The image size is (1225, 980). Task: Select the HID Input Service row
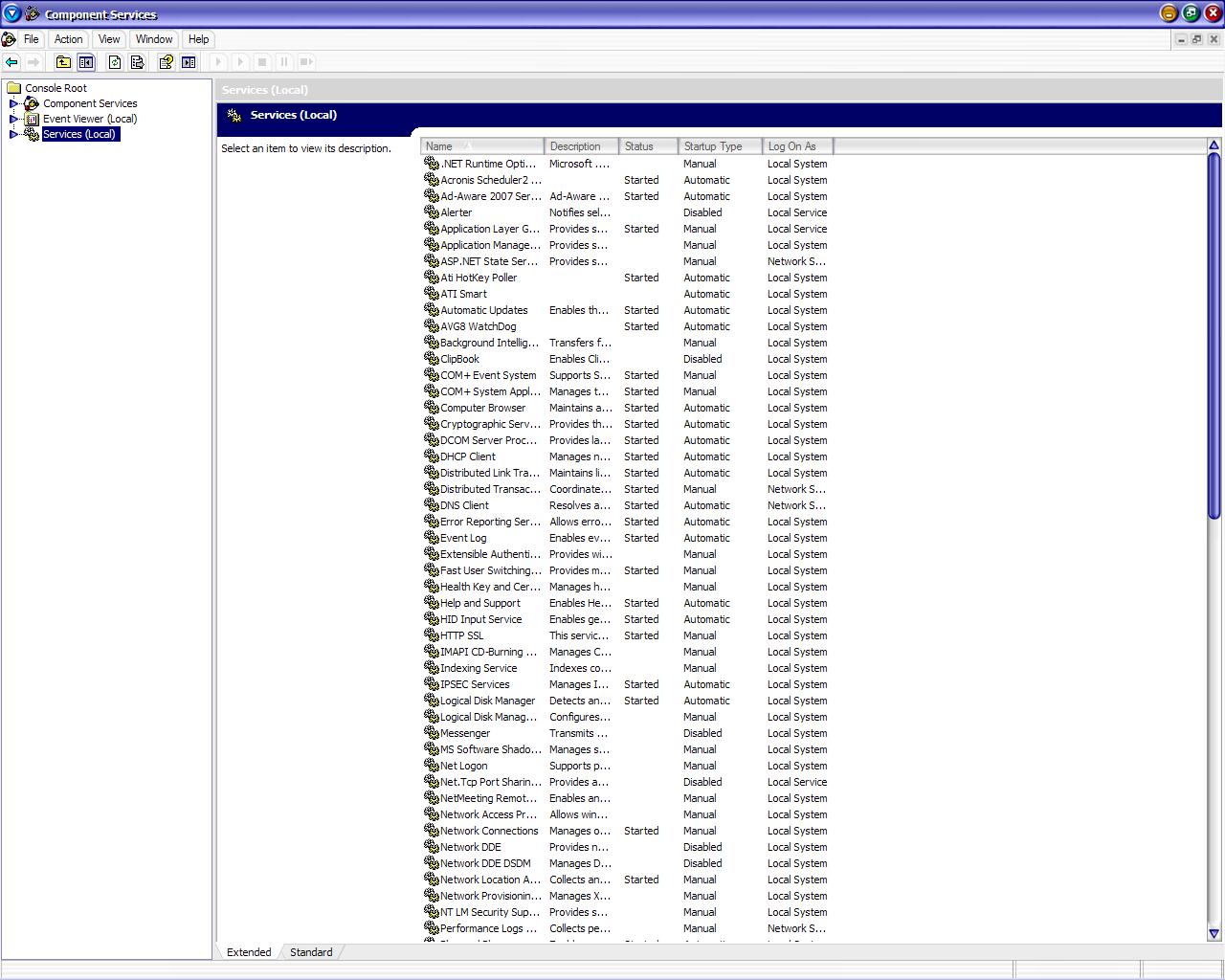click(626, 619)
